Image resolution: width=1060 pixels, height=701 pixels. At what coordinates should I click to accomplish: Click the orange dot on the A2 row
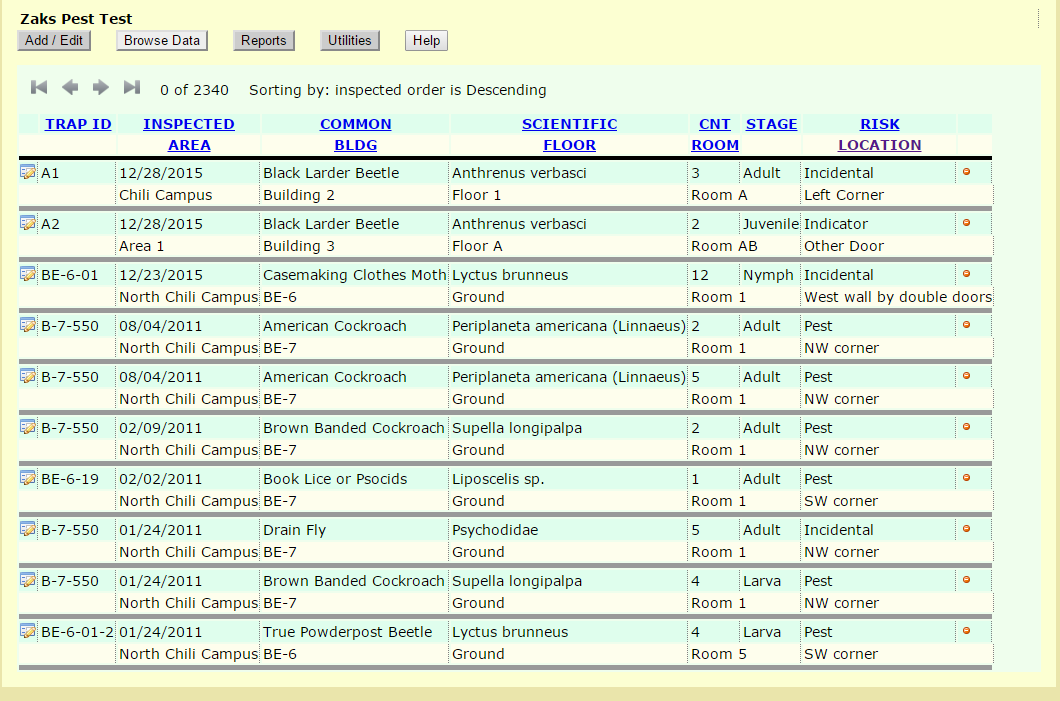click(x=967, y=222)
